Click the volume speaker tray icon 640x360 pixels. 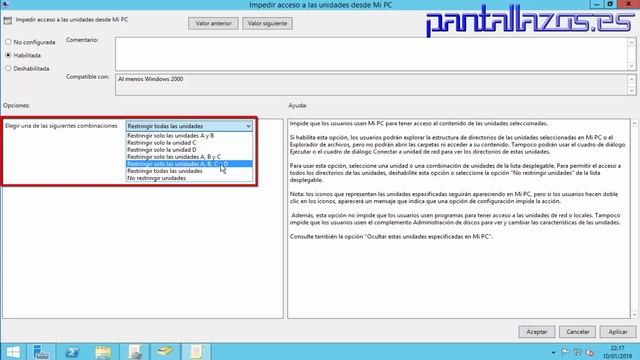tap(589, 352)
